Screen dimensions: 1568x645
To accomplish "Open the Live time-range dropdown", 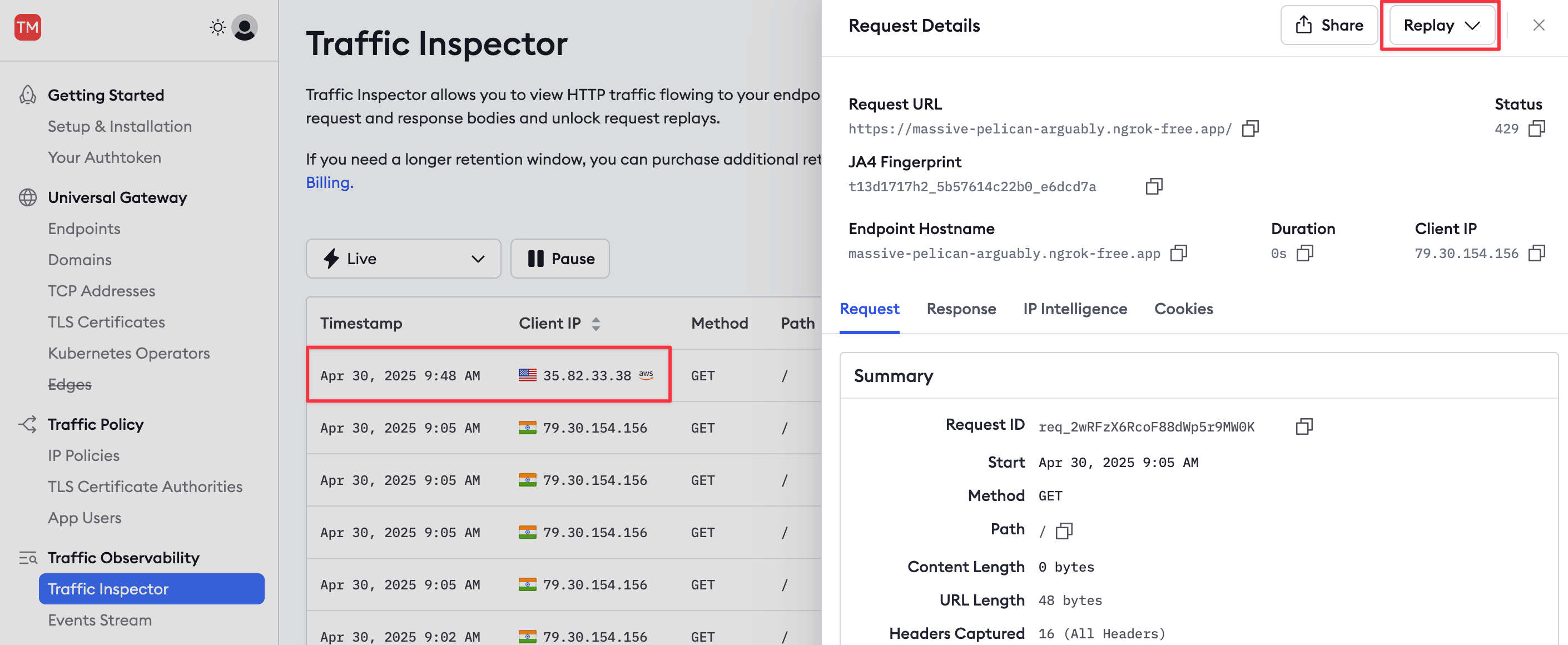I will point(404,259).
